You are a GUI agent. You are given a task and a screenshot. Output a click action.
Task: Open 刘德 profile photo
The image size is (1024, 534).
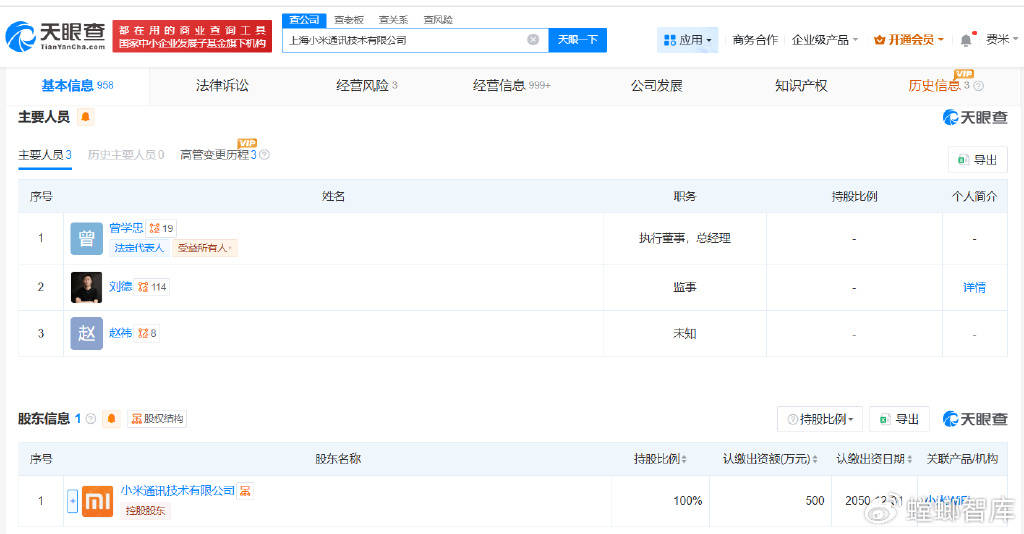coord(86,287)
